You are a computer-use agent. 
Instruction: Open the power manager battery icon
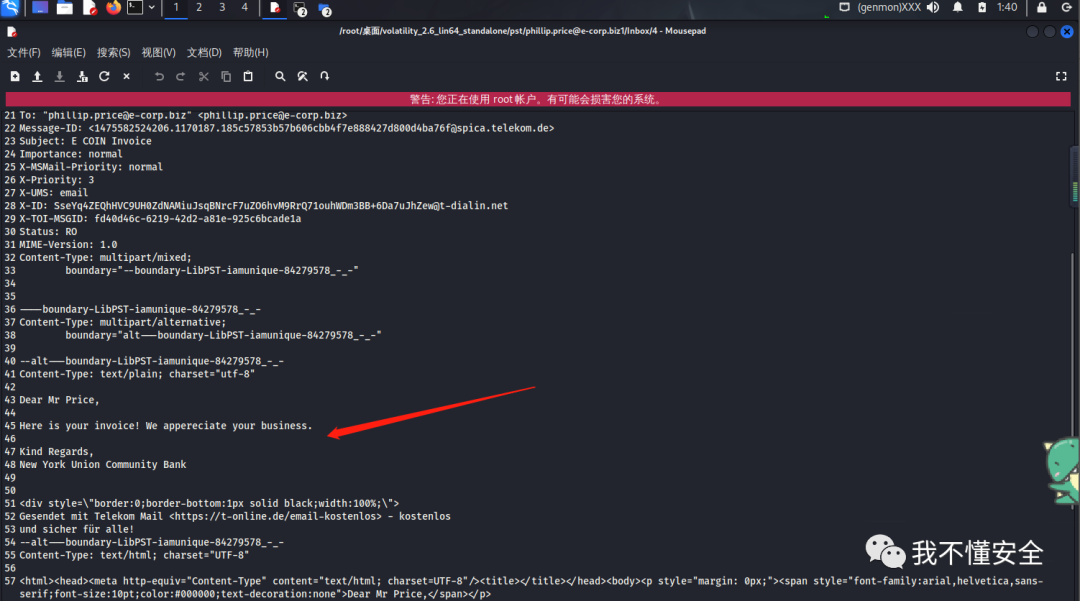click(x=982, y=8)
